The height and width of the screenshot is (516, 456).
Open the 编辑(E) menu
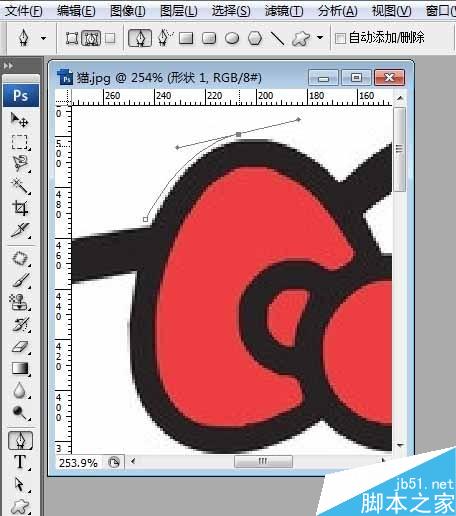point(76,11)
